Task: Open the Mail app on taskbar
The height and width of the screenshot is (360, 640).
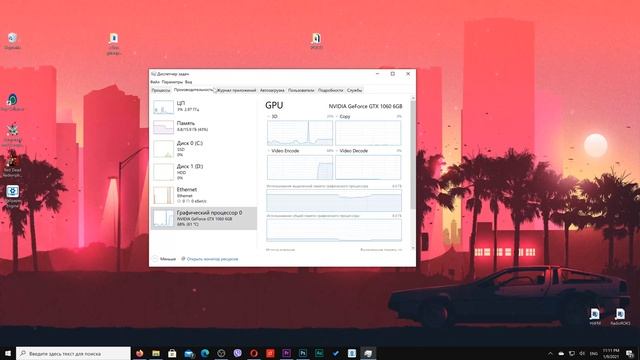Action: coord(189,353)
